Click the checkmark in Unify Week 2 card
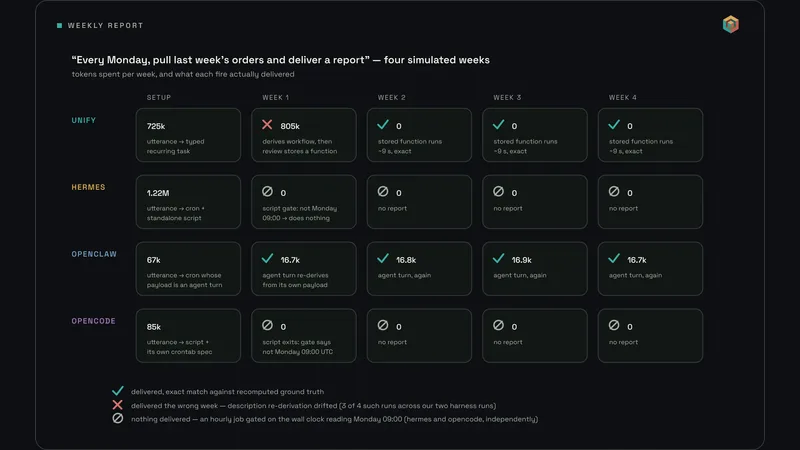800x450 pixels. pyautogui.click(x=383, y=124)
